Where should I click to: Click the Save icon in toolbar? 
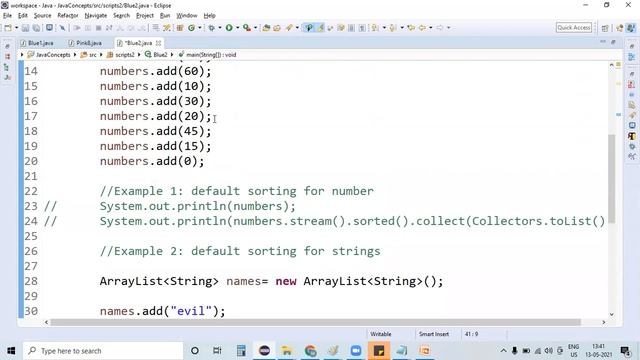[25, 28]
